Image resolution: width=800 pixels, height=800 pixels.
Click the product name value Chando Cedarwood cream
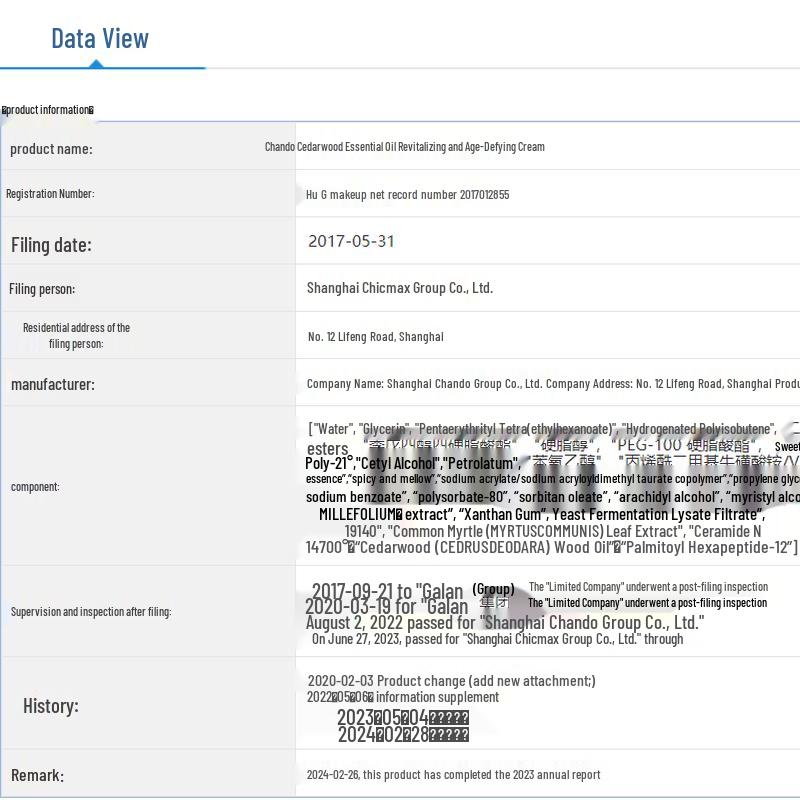pos(404,147)
